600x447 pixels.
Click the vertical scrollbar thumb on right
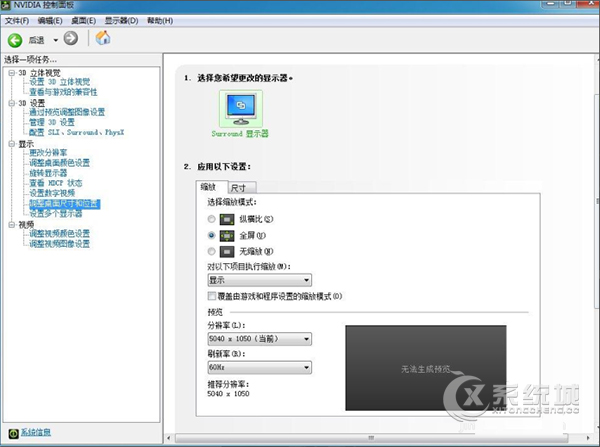(597, 201)
